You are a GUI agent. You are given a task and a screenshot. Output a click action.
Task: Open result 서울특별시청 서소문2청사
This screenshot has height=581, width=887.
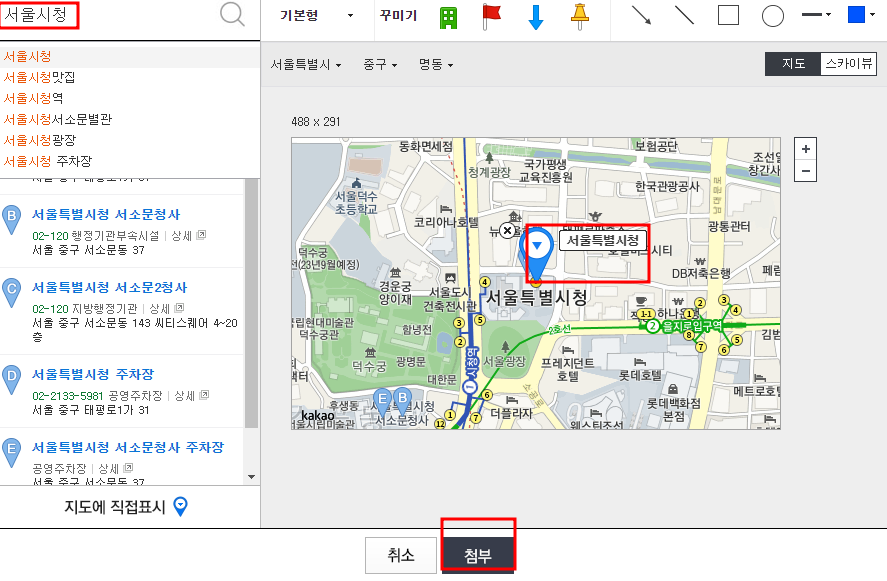pos(110,288)
